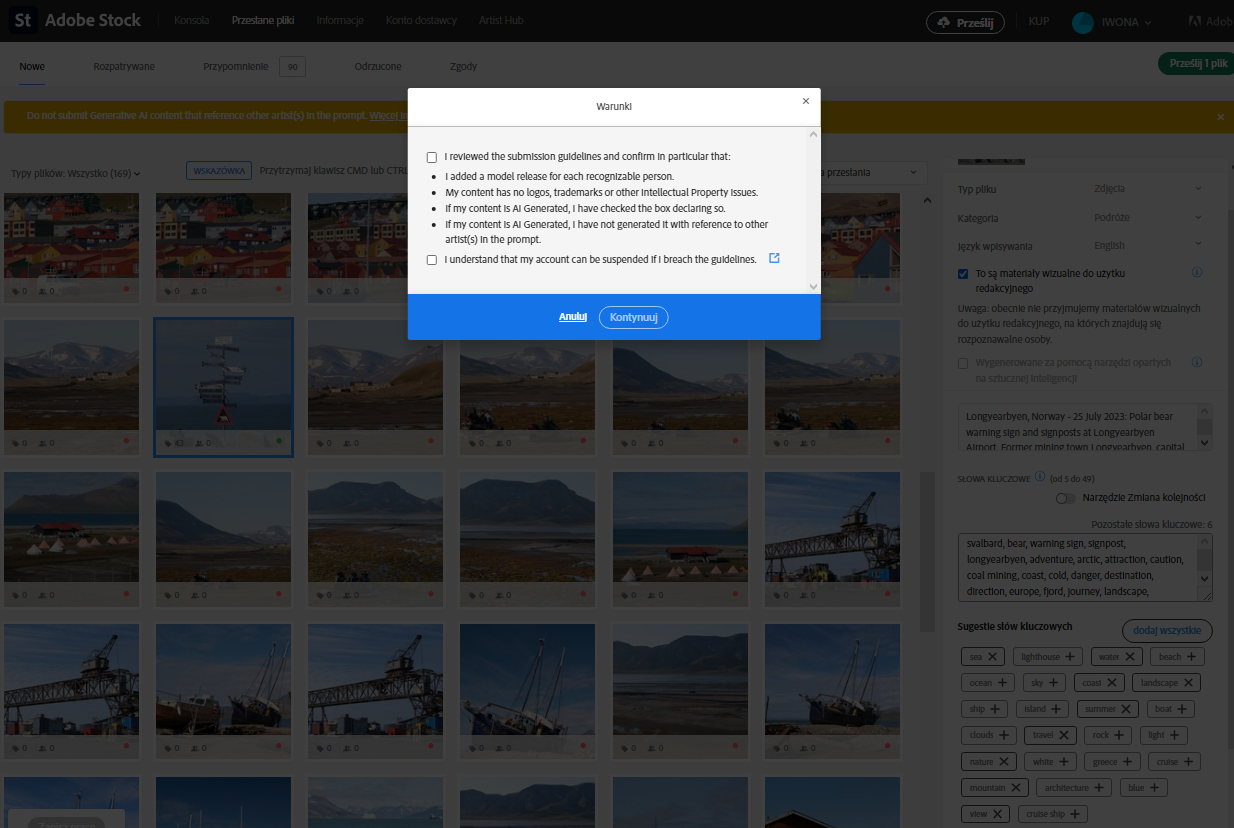This screenshot has width=1234, height=828.
Task: Open the guidelines external link icon in Warunki dialog
Action: 774,258
